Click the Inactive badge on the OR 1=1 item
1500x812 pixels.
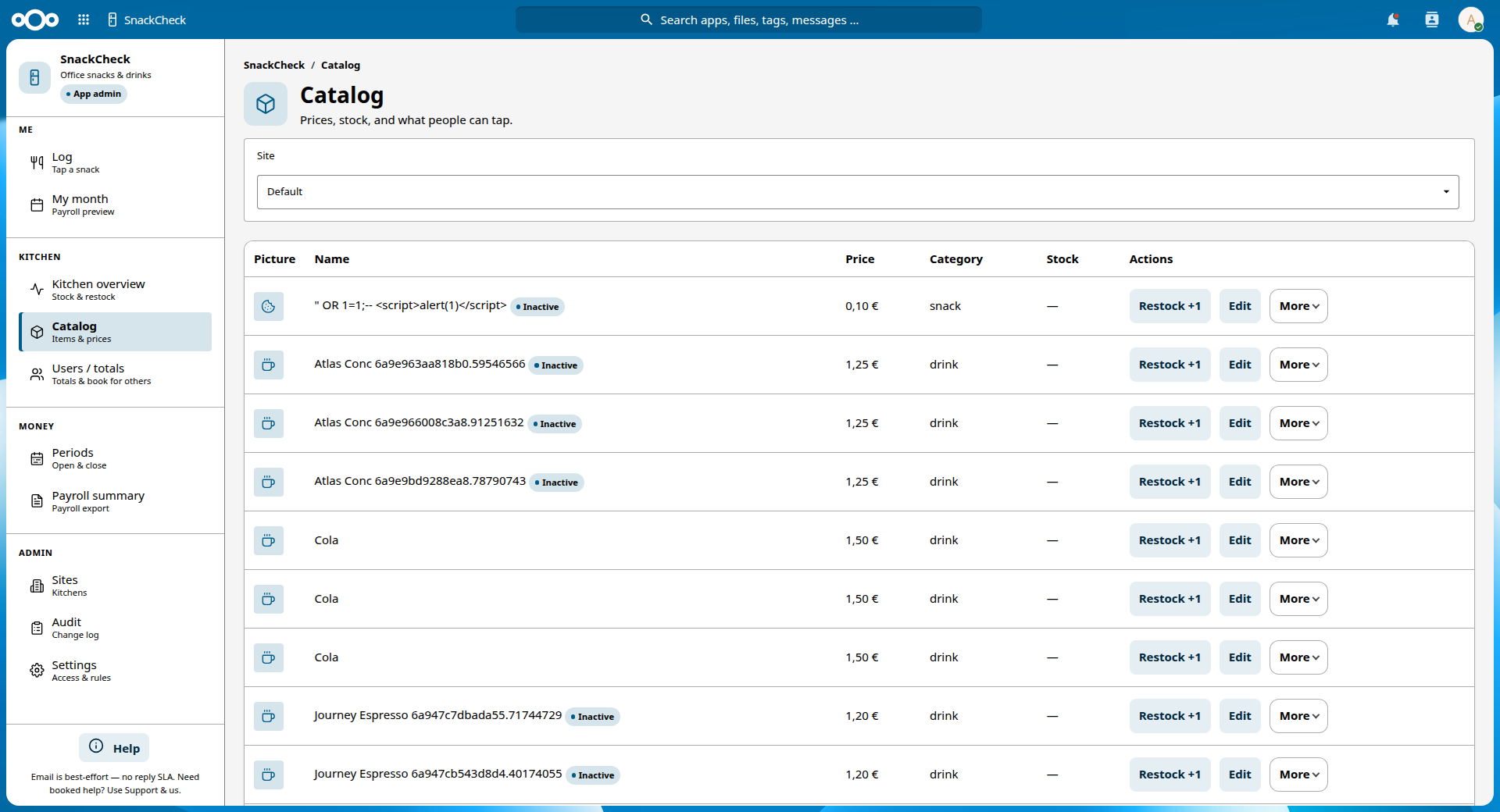[x=537, y=307]
